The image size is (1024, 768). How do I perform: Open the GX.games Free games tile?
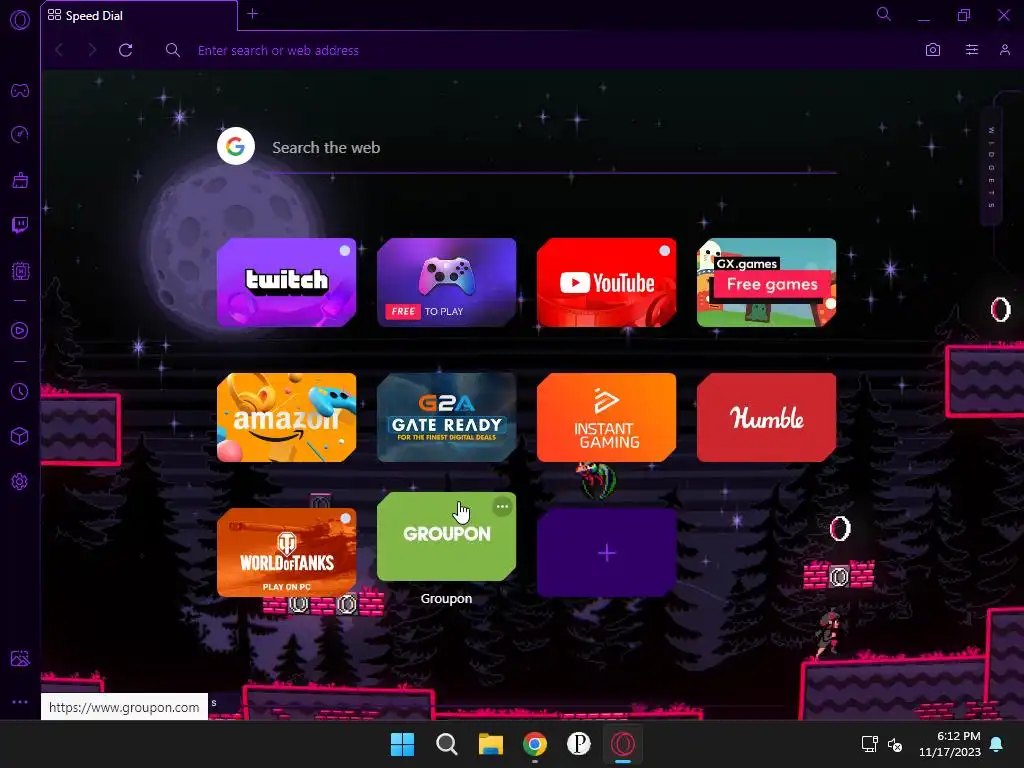click(x=767, y=282)
